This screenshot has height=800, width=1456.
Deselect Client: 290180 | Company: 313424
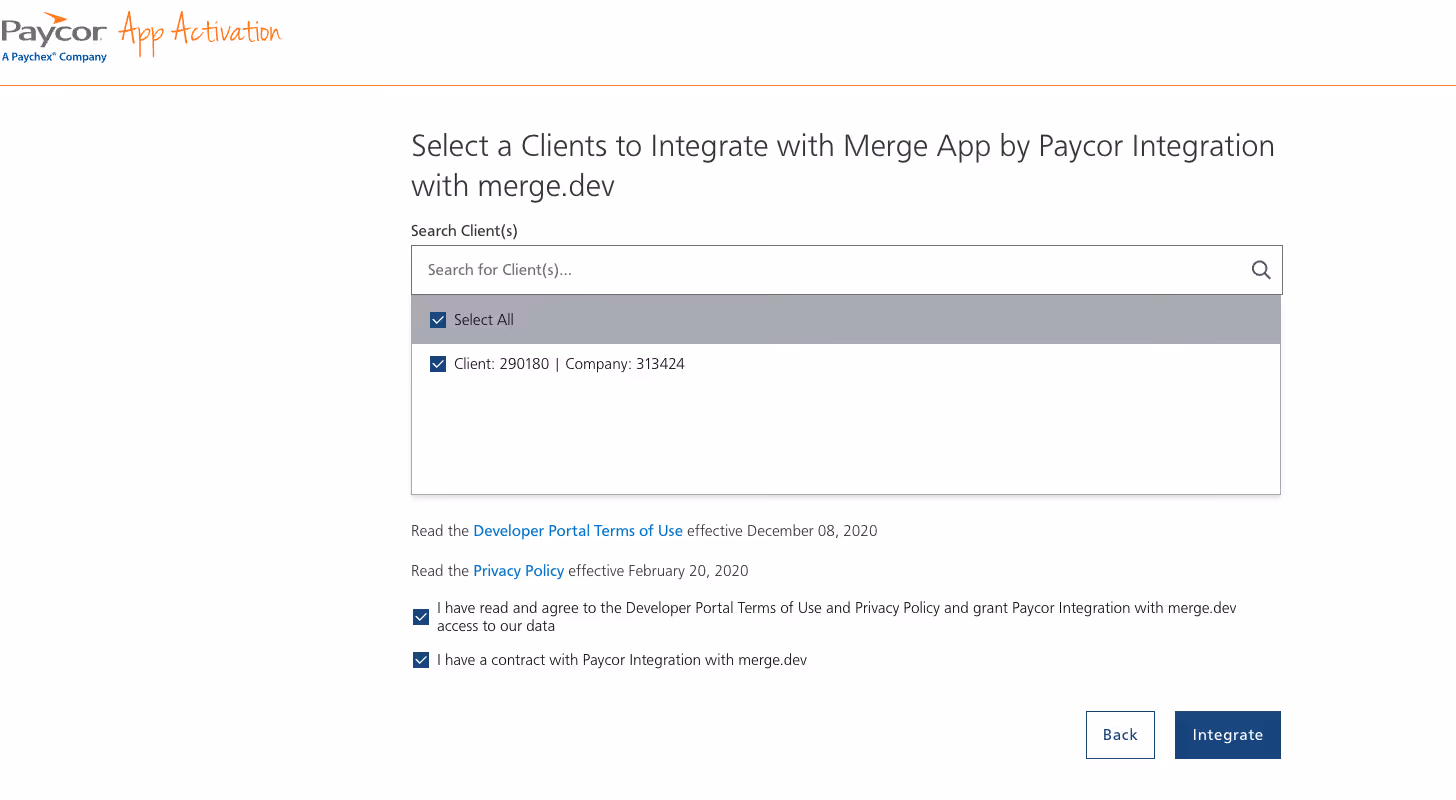[438, 363]
